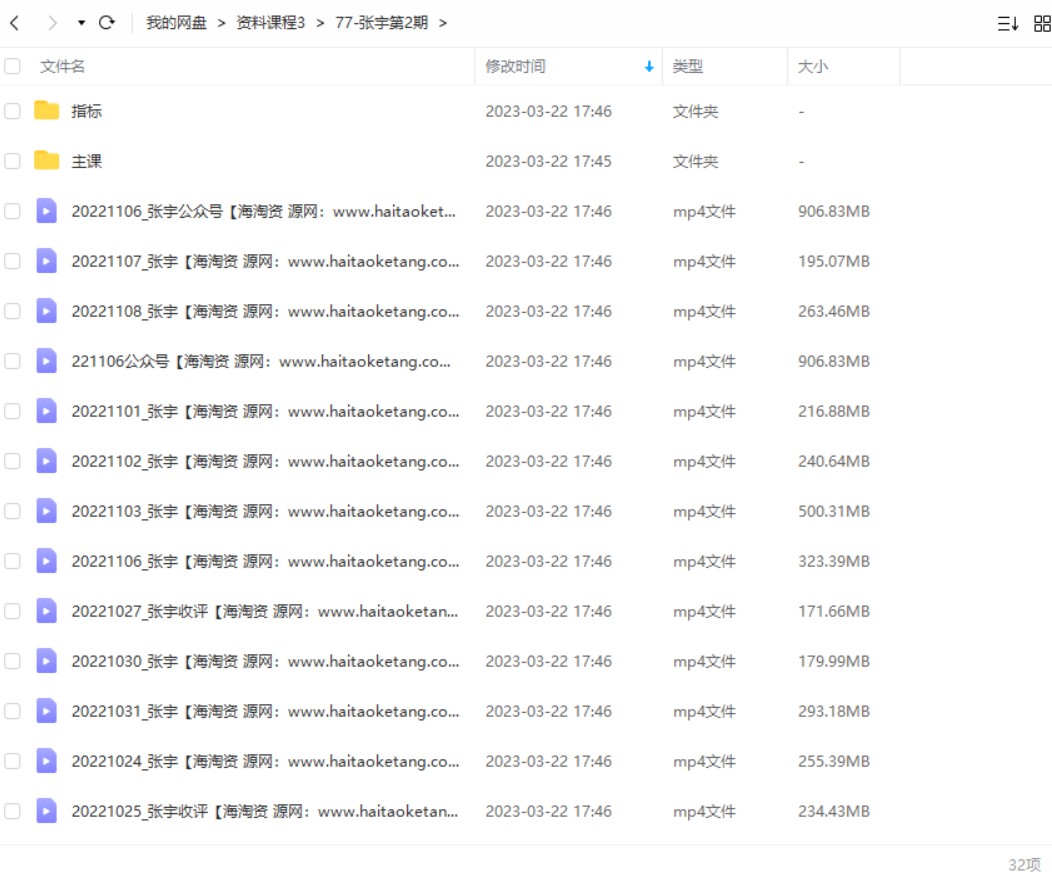This screenshot has width=1052, height=882.
Task: Check the box for 20221108_张宇 file
Action: (x=12, y=311)
